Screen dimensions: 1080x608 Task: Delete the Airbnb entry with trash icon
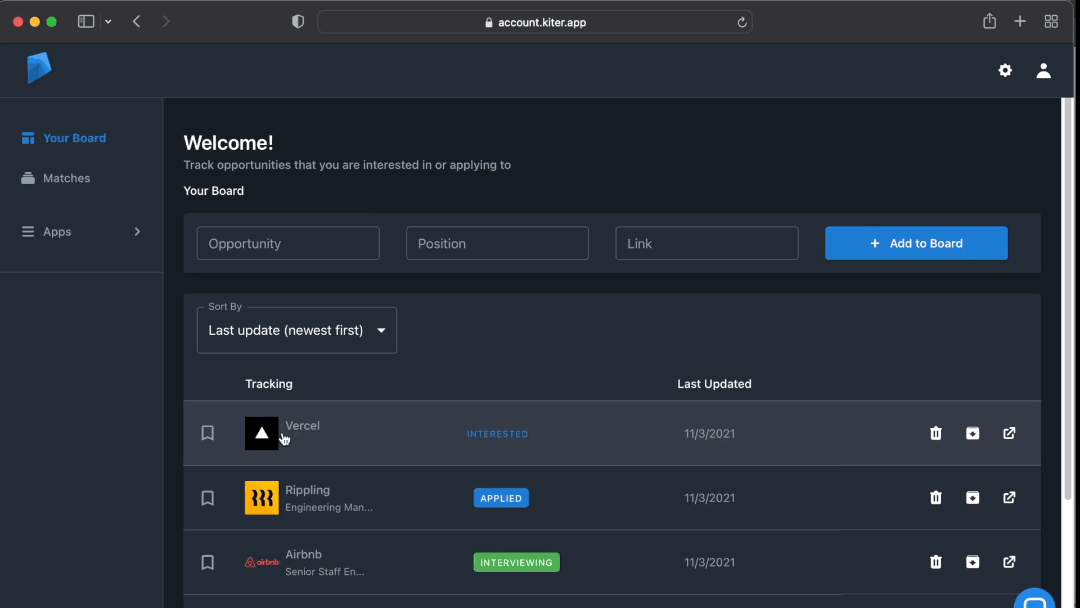[x=935, y=562]
